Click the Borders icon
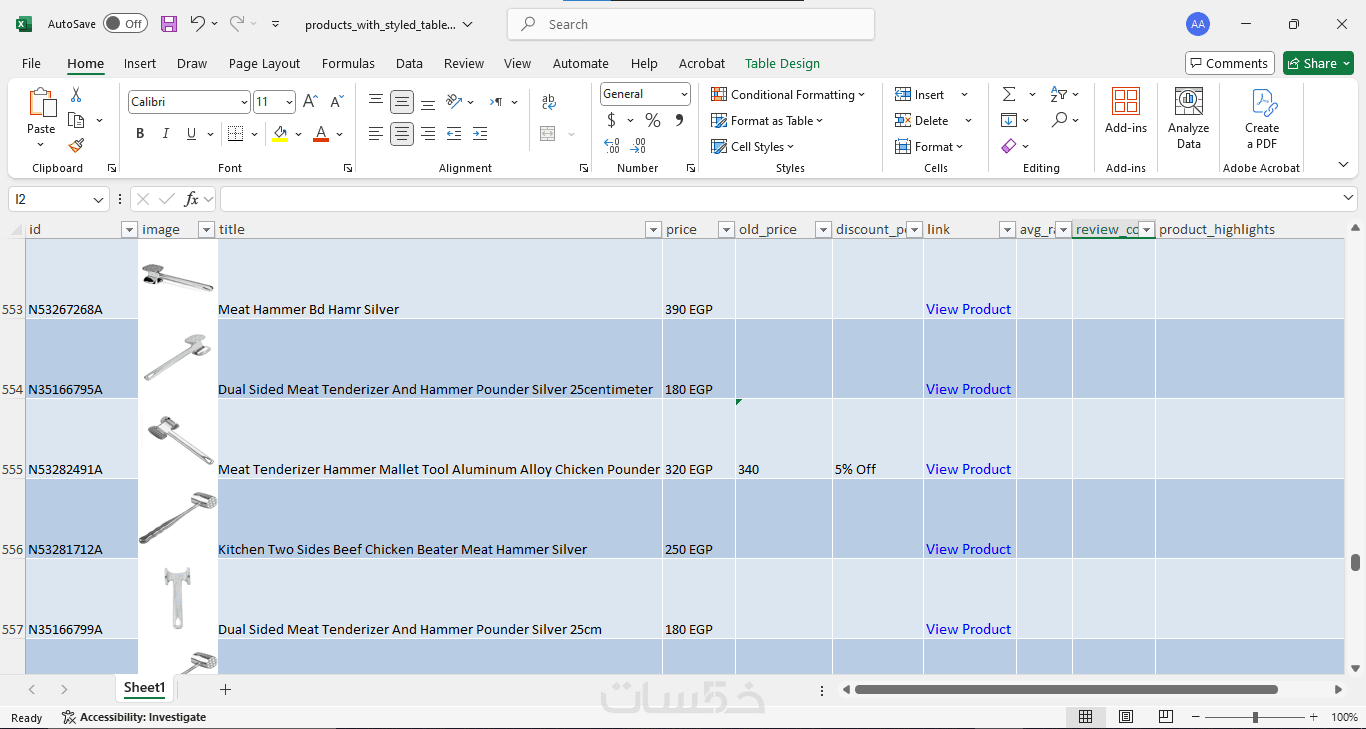 point(235,134)
